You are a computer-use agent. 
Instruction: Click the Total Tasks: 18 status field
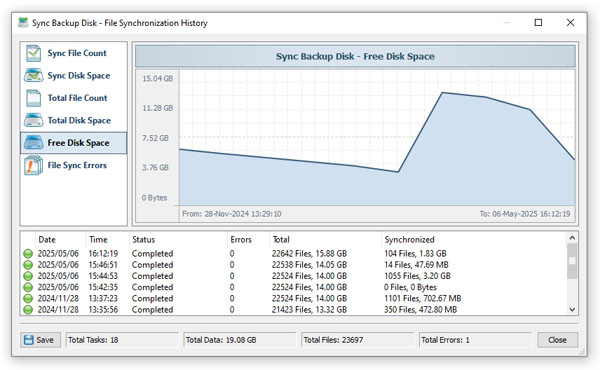122,340
